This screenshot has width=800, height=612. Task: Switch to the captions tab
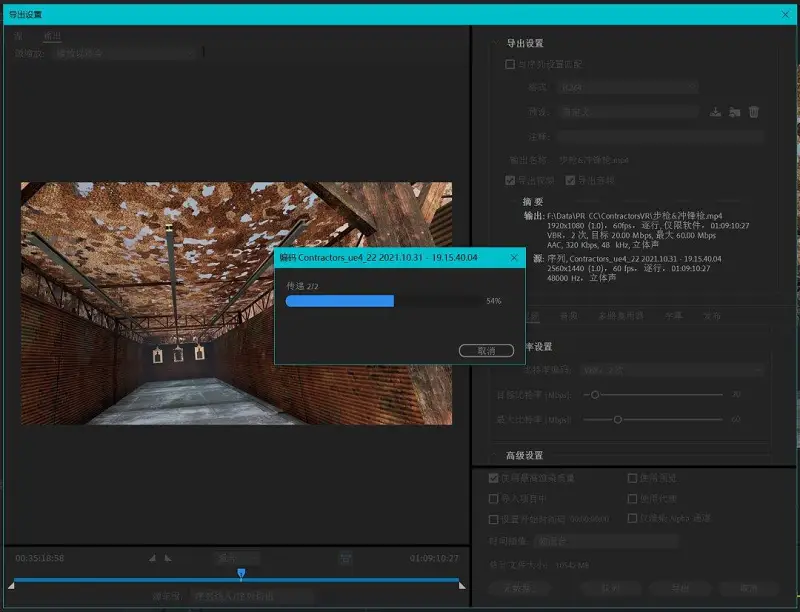673,316
